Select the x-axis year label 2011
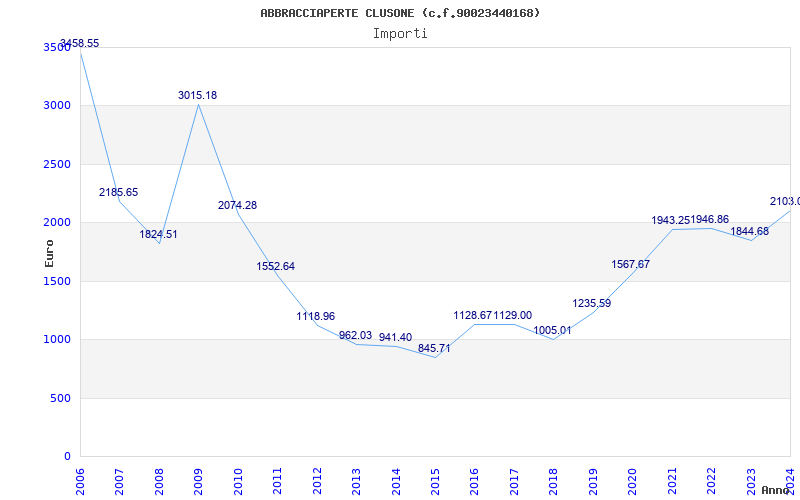The width and height of the screenshot is (800, 500). 278,482
